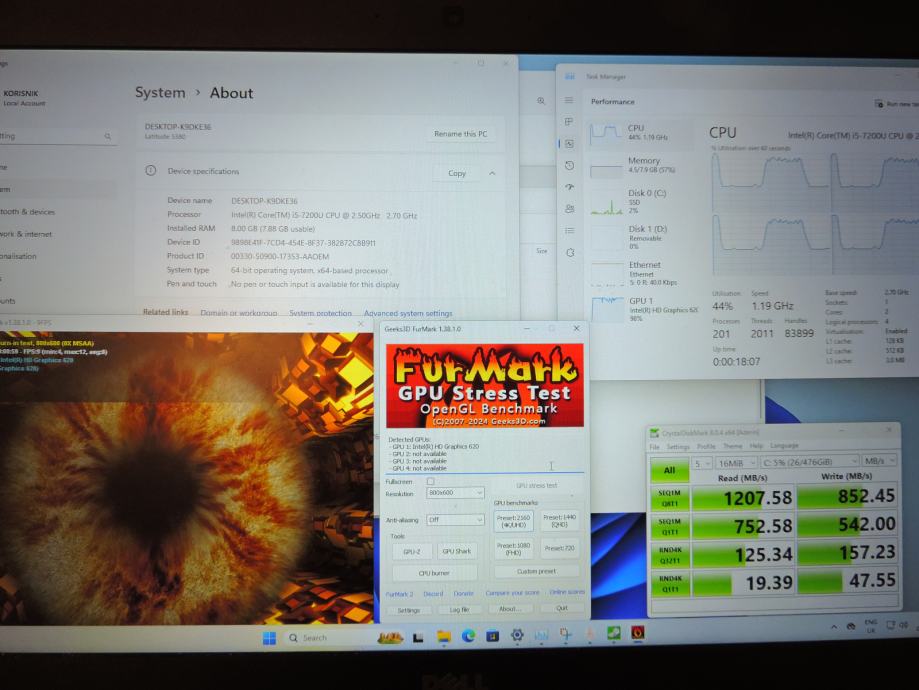The height and width of the screenshot is (690, 919).
Task: Open Help menu in CrystalDiskMark
Action: 756,446
